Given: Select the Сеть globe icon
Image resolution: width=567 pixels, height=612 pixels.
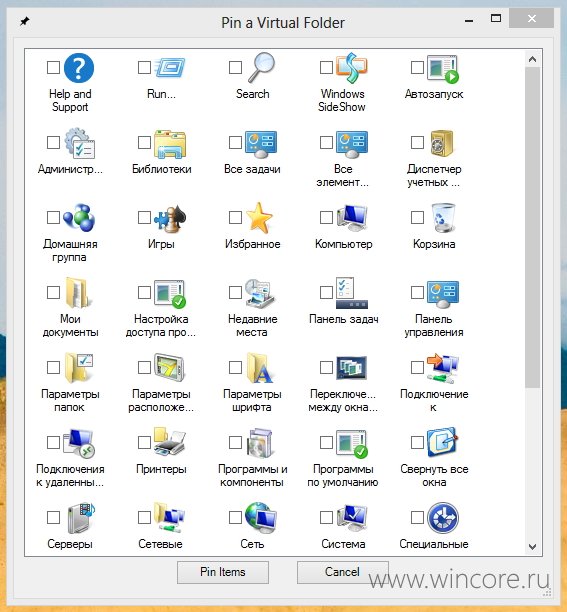Looking at the screenshot, I should point(261,518).
